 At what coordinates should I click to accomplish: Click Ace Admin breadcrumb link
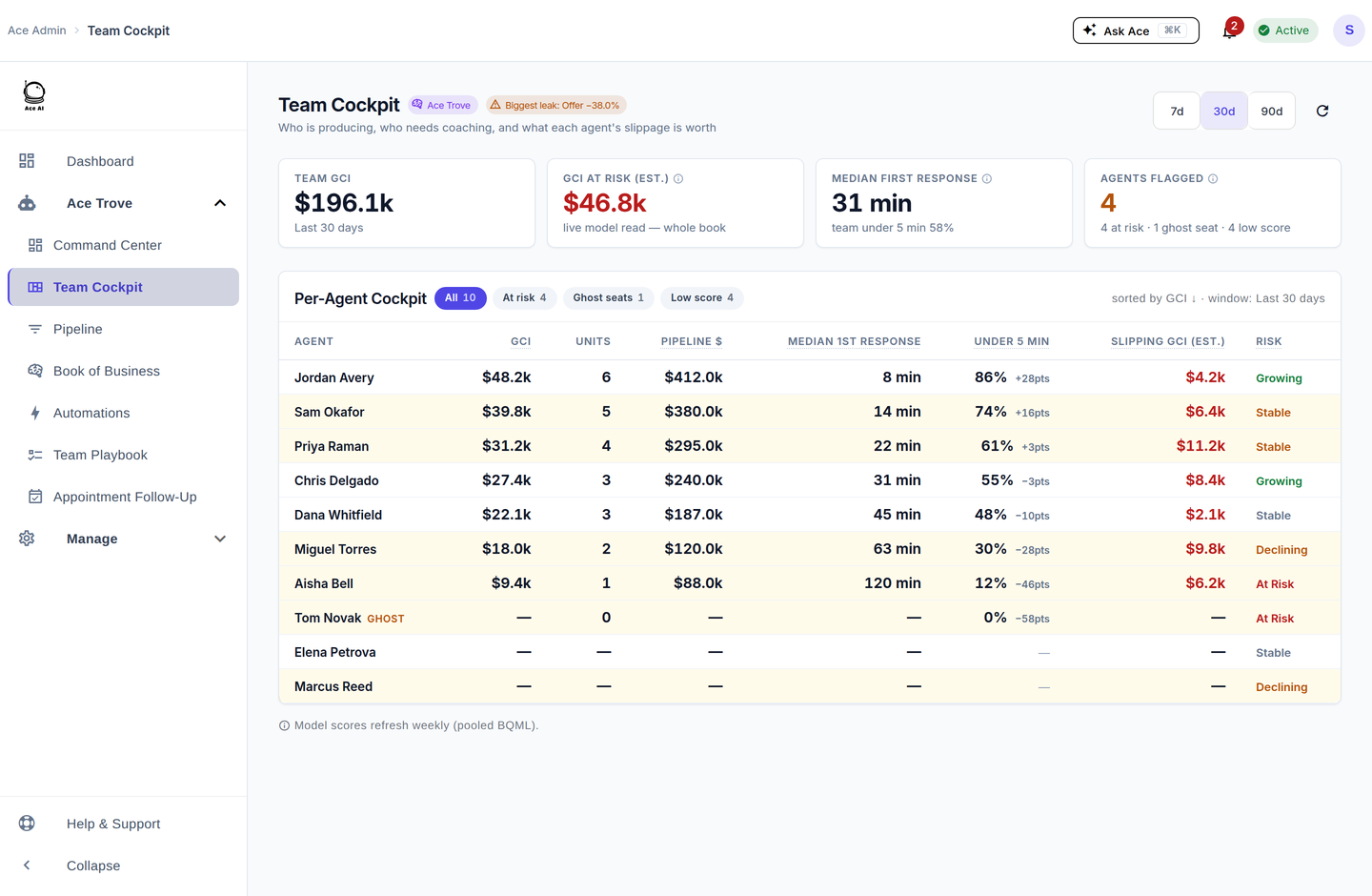click(37, 31)
